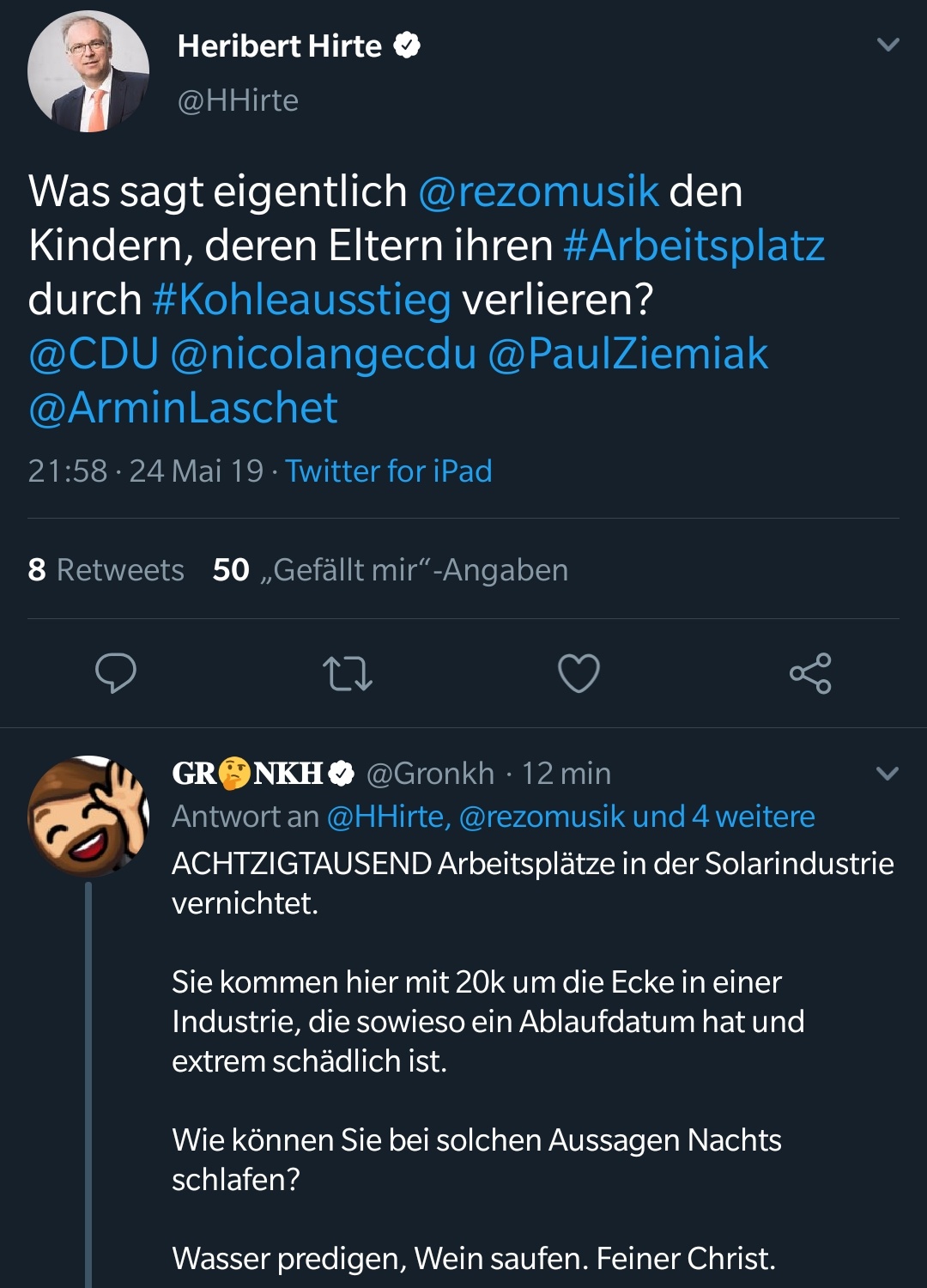Open Heribert Hirte's profile picture

click(x=88, y=71)
